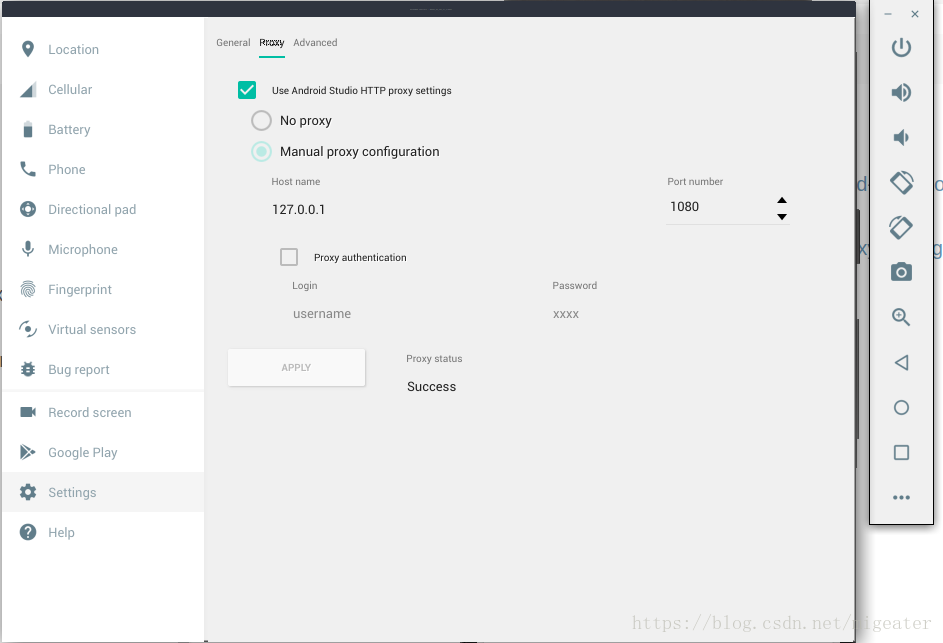943x643 pixels.
Task: Switch to the General tab
Action: click(x=233, y=43)
